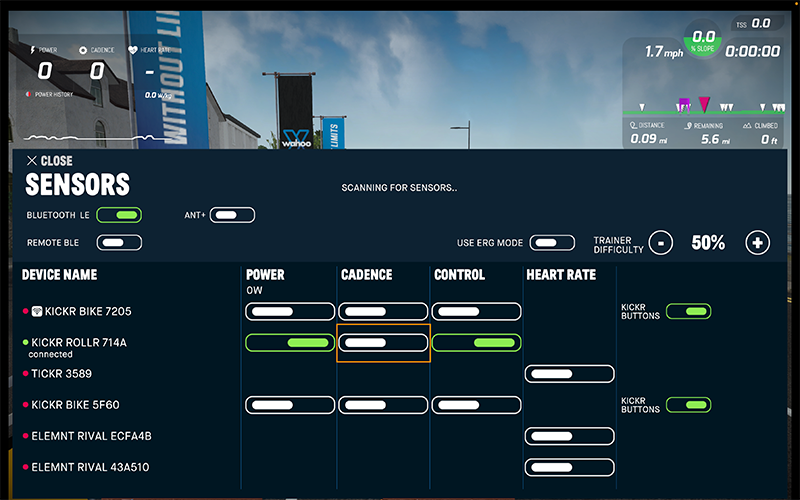Image resolution: width=800 pixels, height=500 pixels.
Task: Select the ELEMNT RIVAL 43A510 device name
Action: click(90, 467)
